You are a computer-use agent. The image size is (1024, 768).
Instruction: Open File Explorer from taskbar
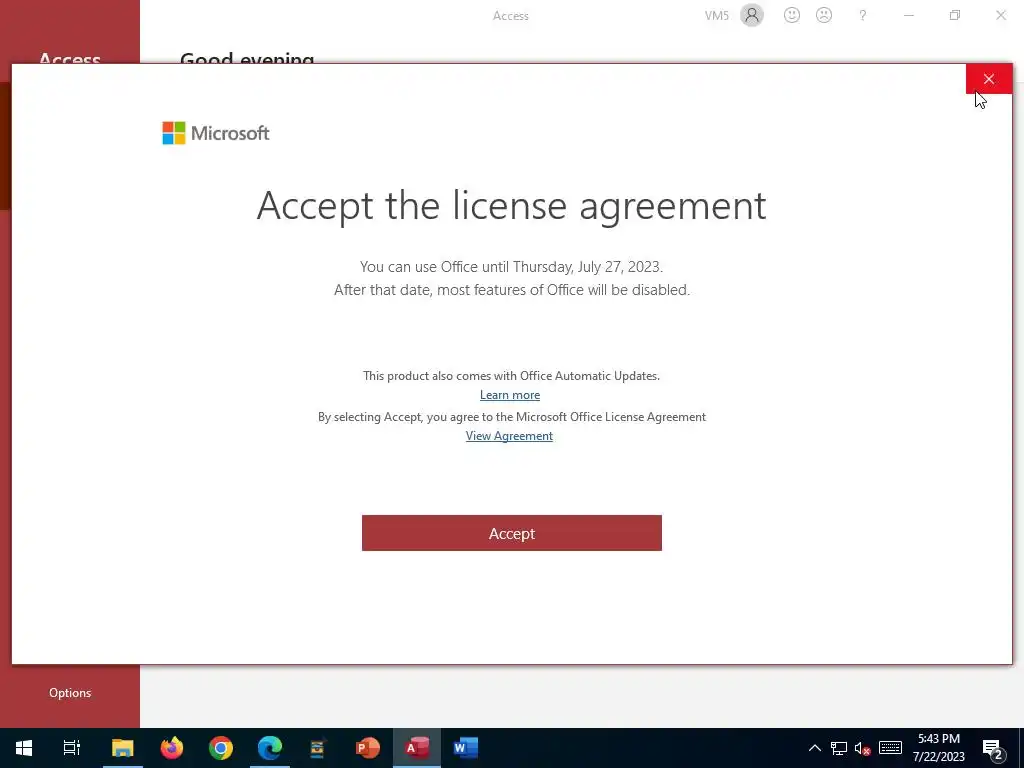[x=122, y=748]
